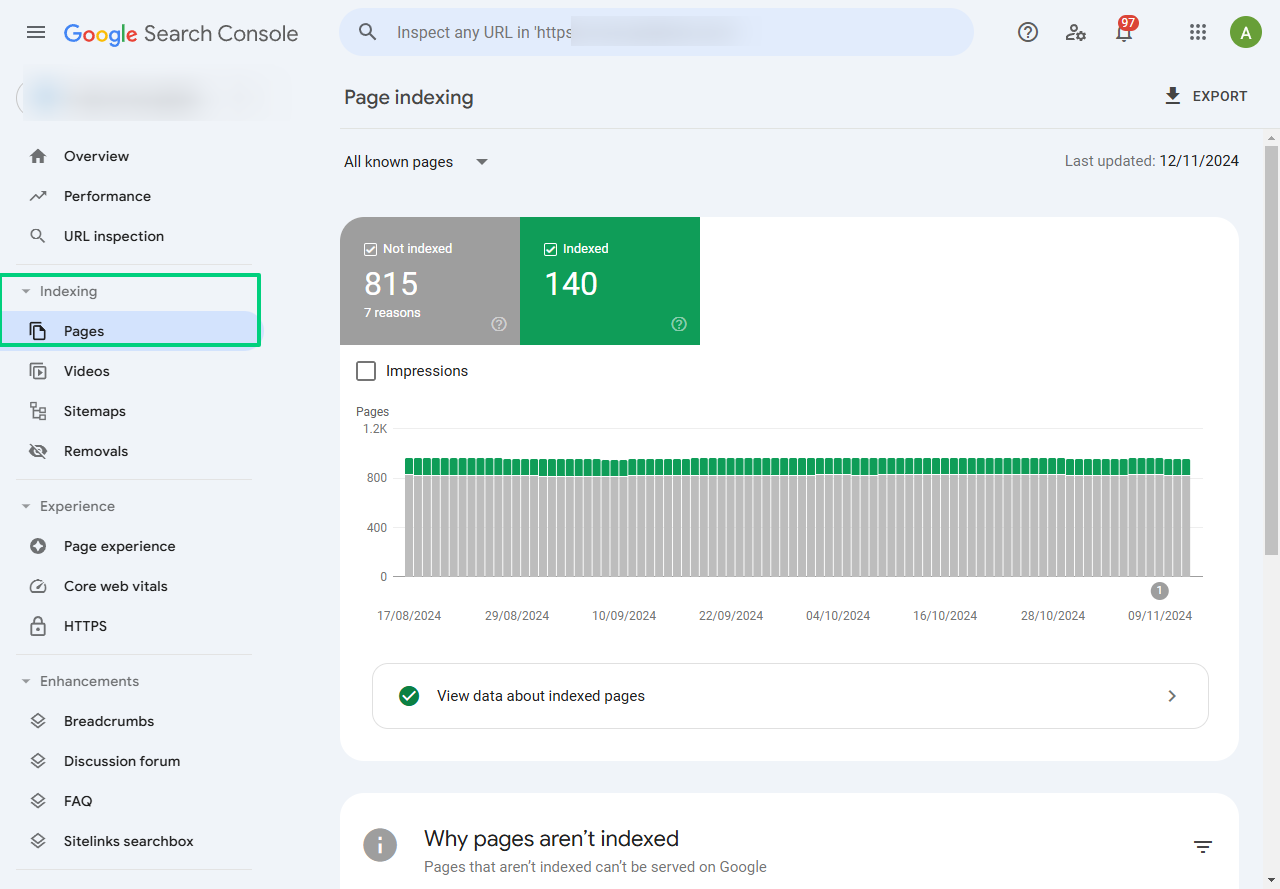
Task: Click the Pages copy icon
Action: pyautogui.click(x=38, y=331)
